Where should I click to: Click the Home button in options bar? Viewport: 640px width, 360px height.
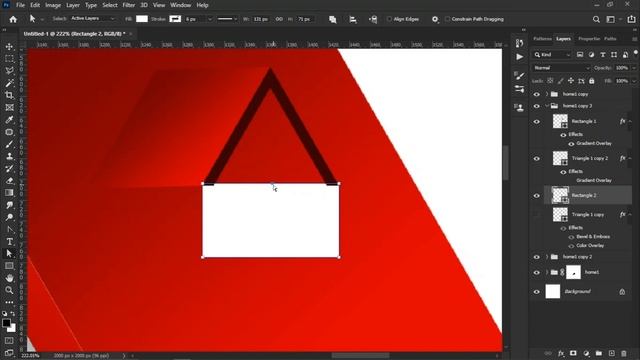pos(13,19)
